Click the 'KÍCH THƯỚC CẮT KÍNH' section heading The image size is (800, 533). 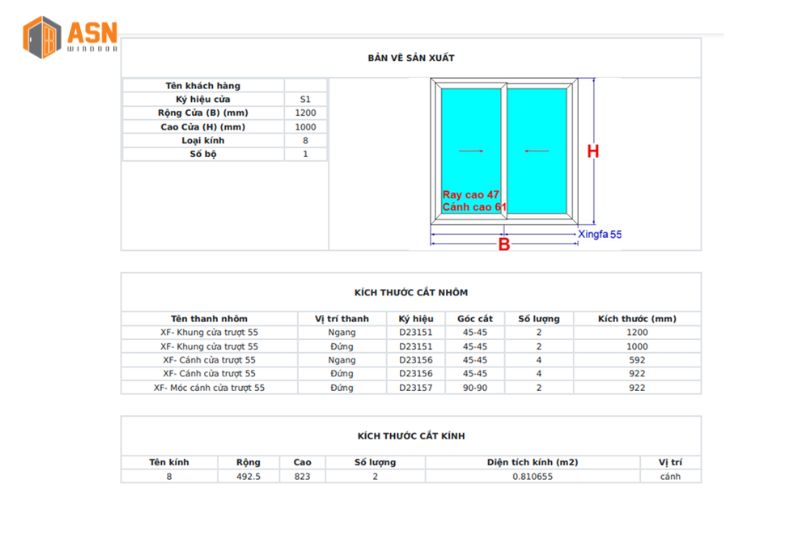pos(411,436)
